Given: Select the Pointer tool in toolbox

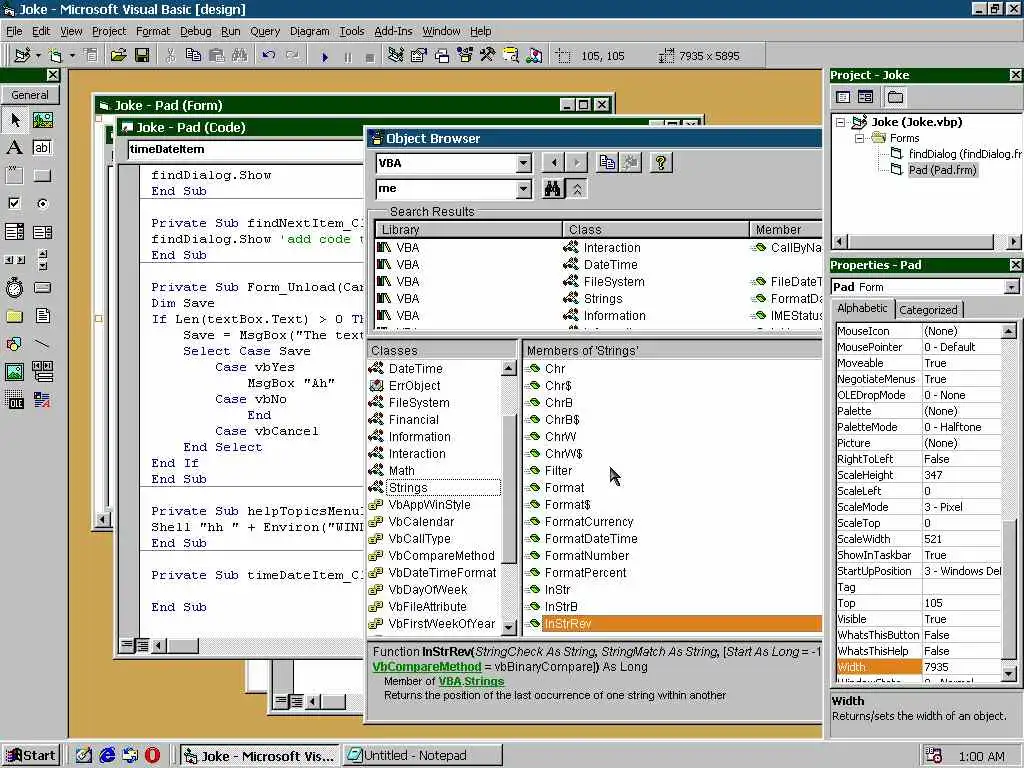Looking at the screenshot, I should coord(15,120).
